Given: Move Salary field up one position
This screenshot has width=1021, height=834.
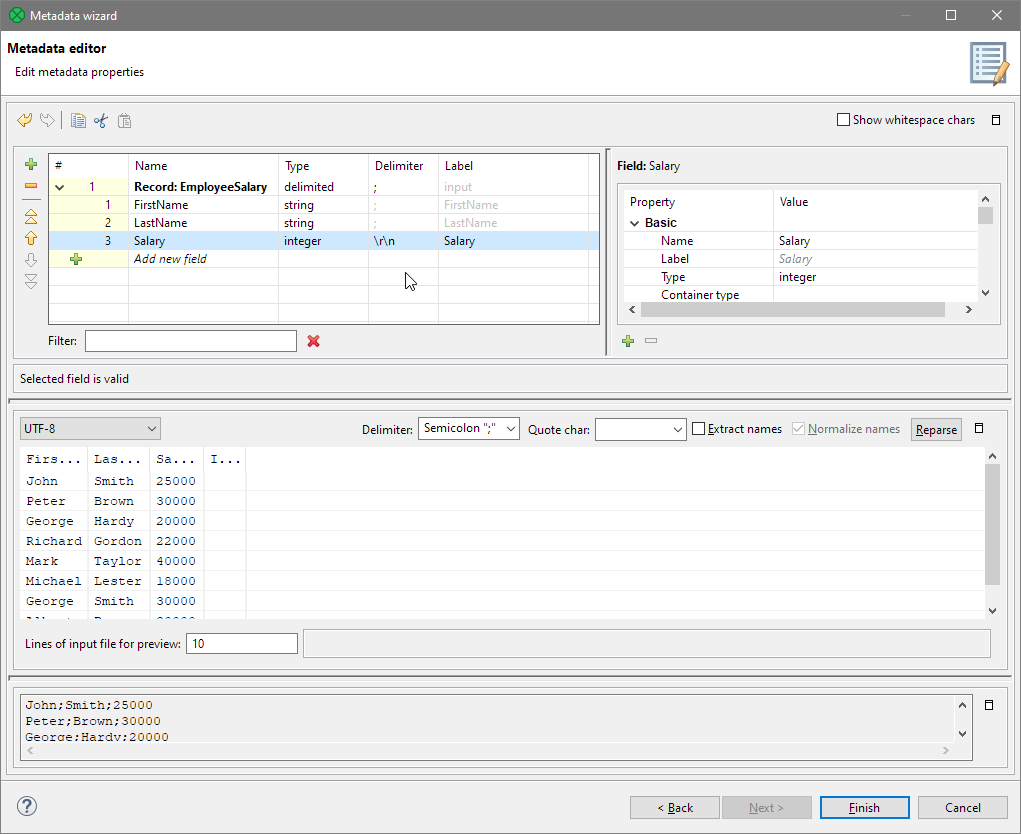Looking at the screenshot, I should tap(31, 238).
